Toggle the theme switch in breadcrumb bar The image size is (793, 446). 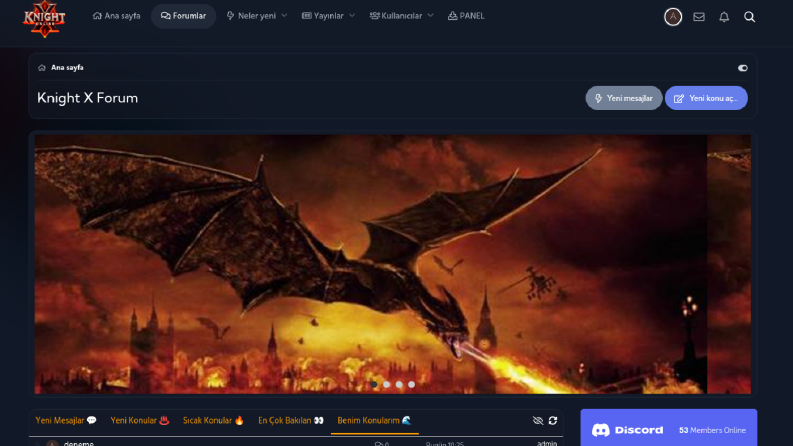pyautogui.click(x=742, y=68)
